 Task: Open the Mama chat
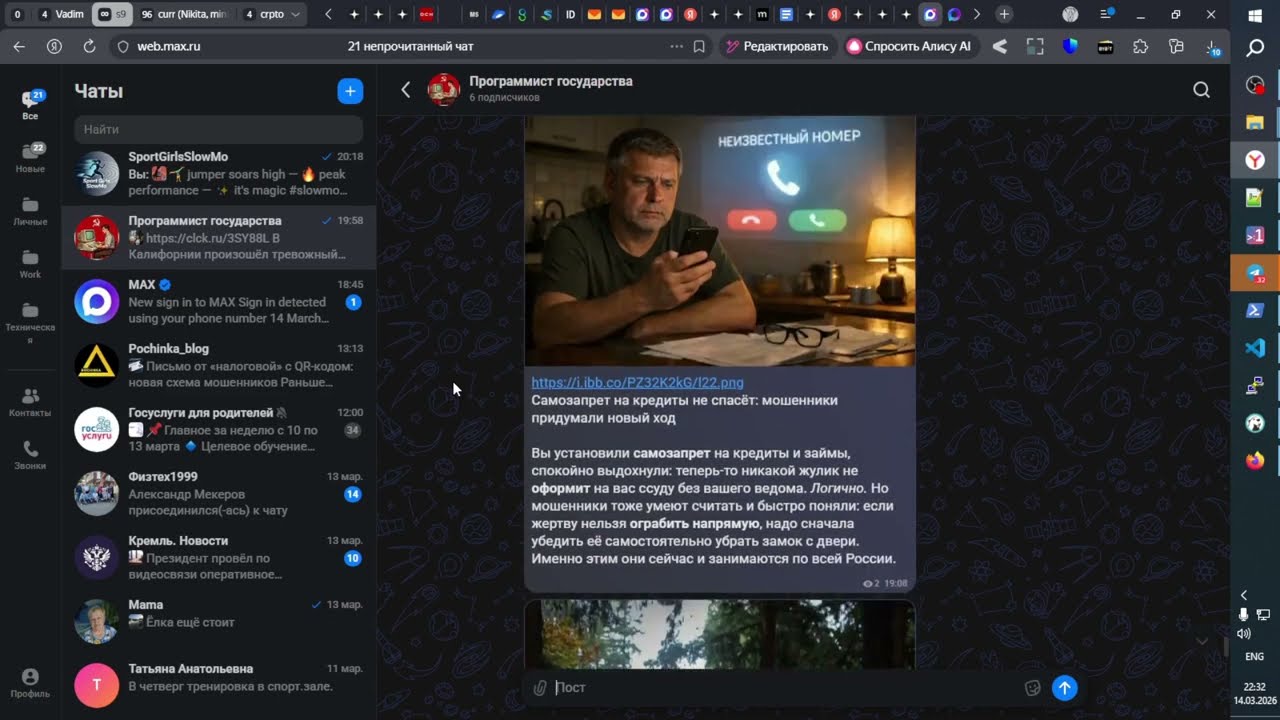[x=218, y=622]
